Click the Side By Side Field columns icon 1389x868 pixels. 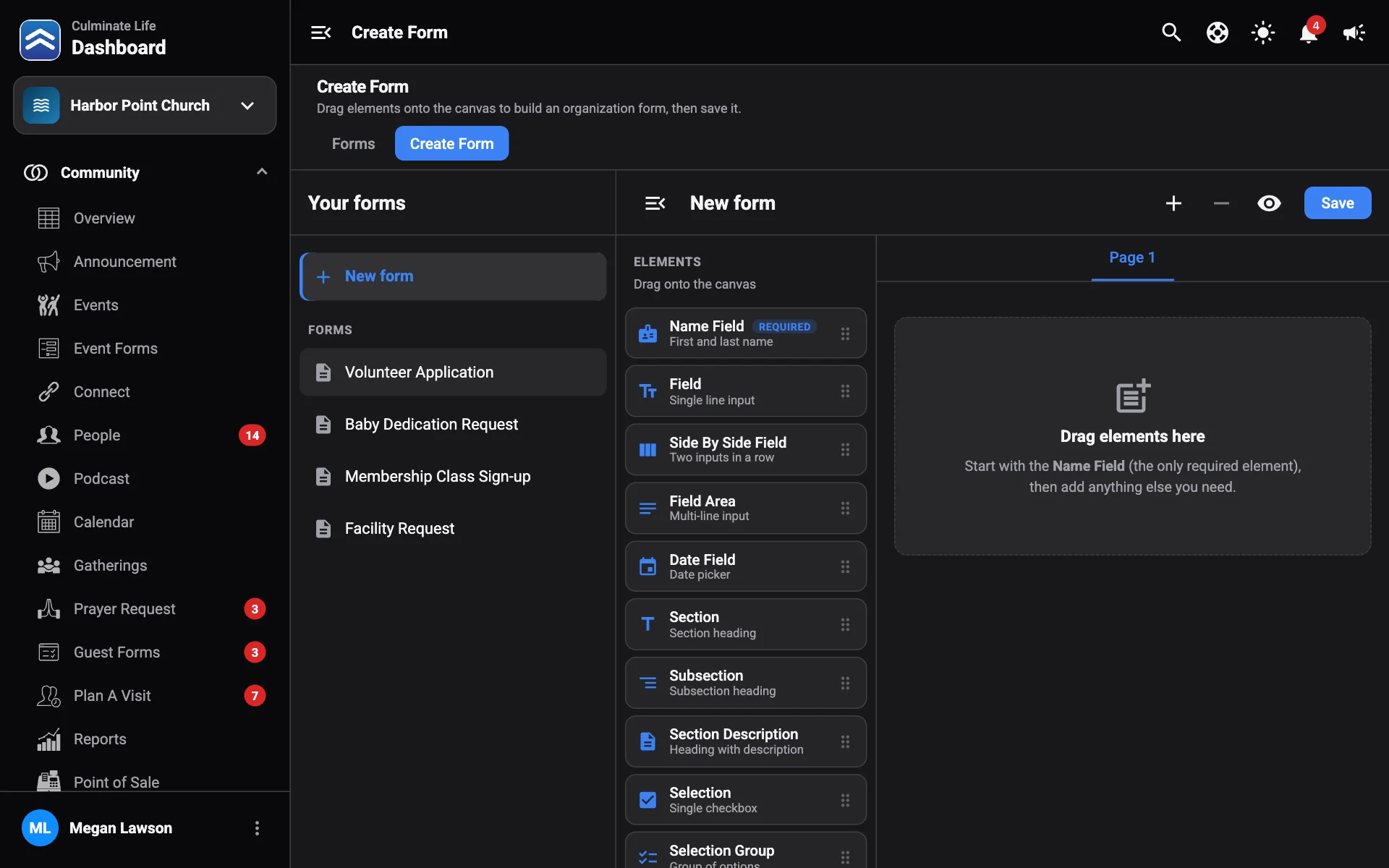point(648,450)
